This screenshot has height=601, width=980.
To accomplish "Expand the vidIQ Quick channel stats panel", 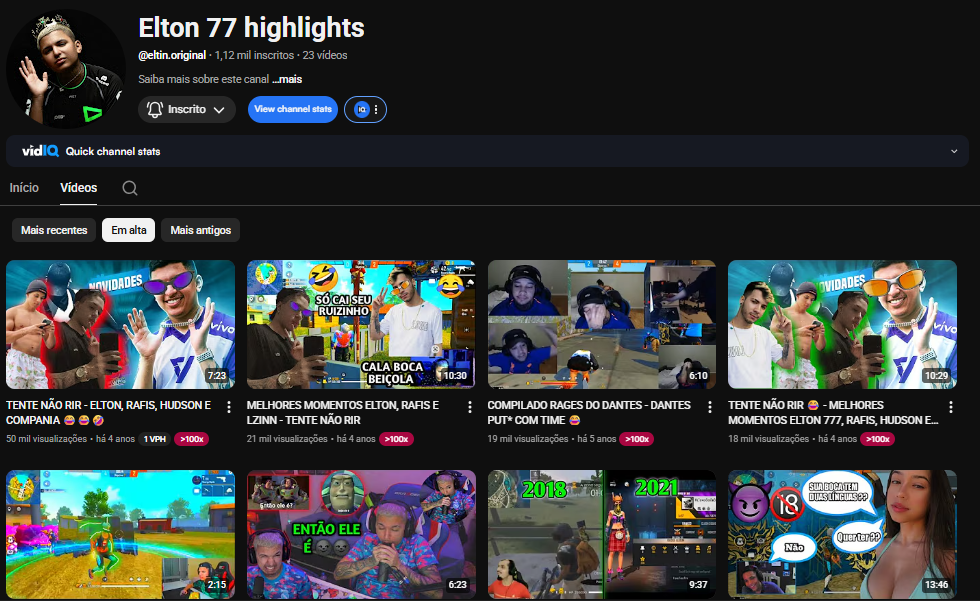I will point(952,151).
